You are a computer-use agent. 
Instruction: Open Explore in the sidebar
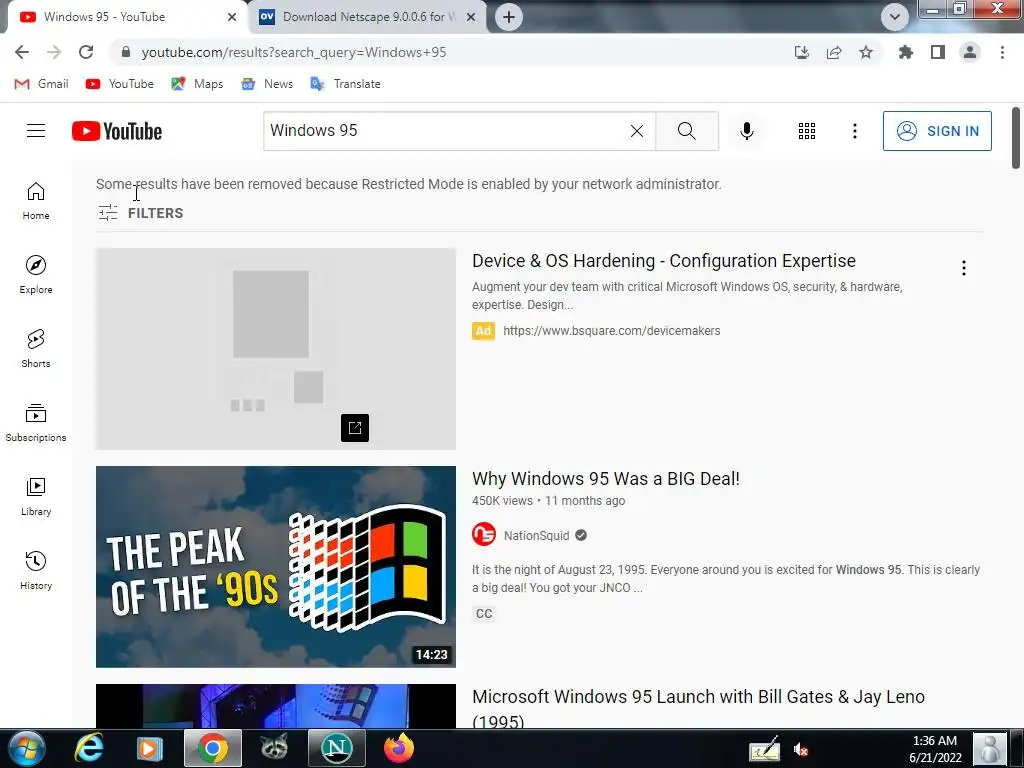click(36, 274)
